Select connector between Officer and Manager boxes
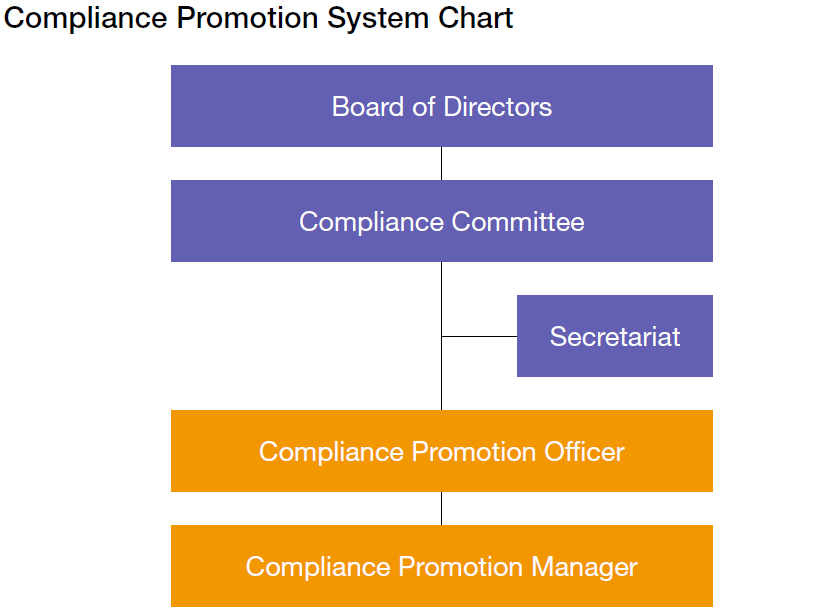 point(441,508)
